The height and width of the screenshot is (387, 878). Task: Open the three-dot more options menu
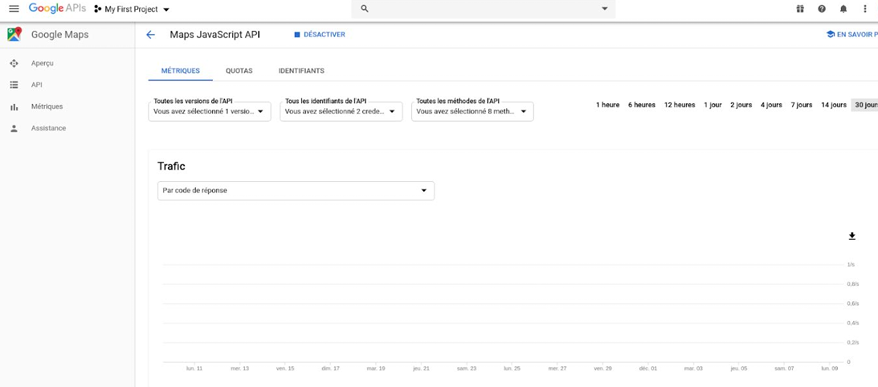pos(865,9)
